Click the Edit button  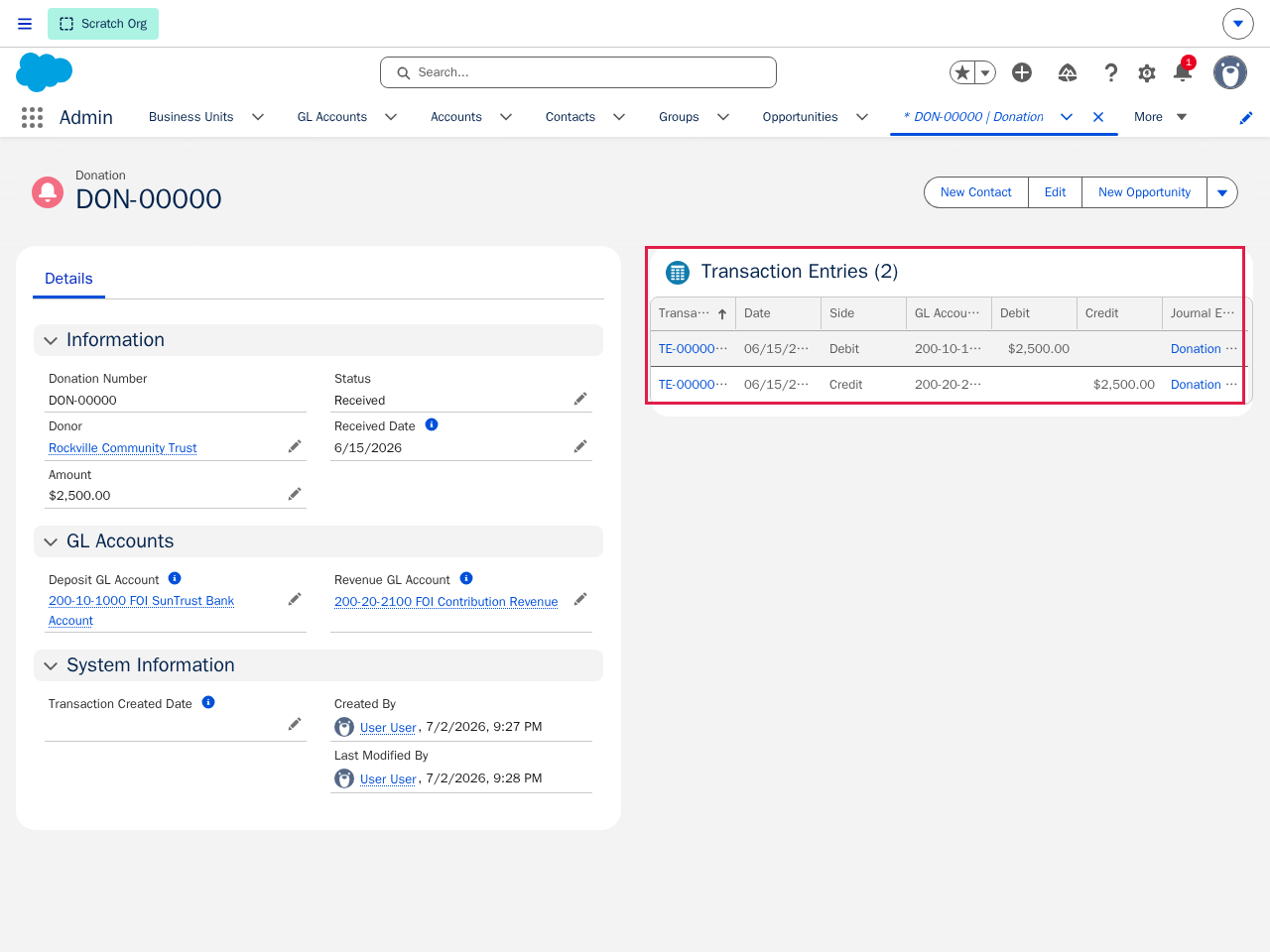click(1055, 192)
